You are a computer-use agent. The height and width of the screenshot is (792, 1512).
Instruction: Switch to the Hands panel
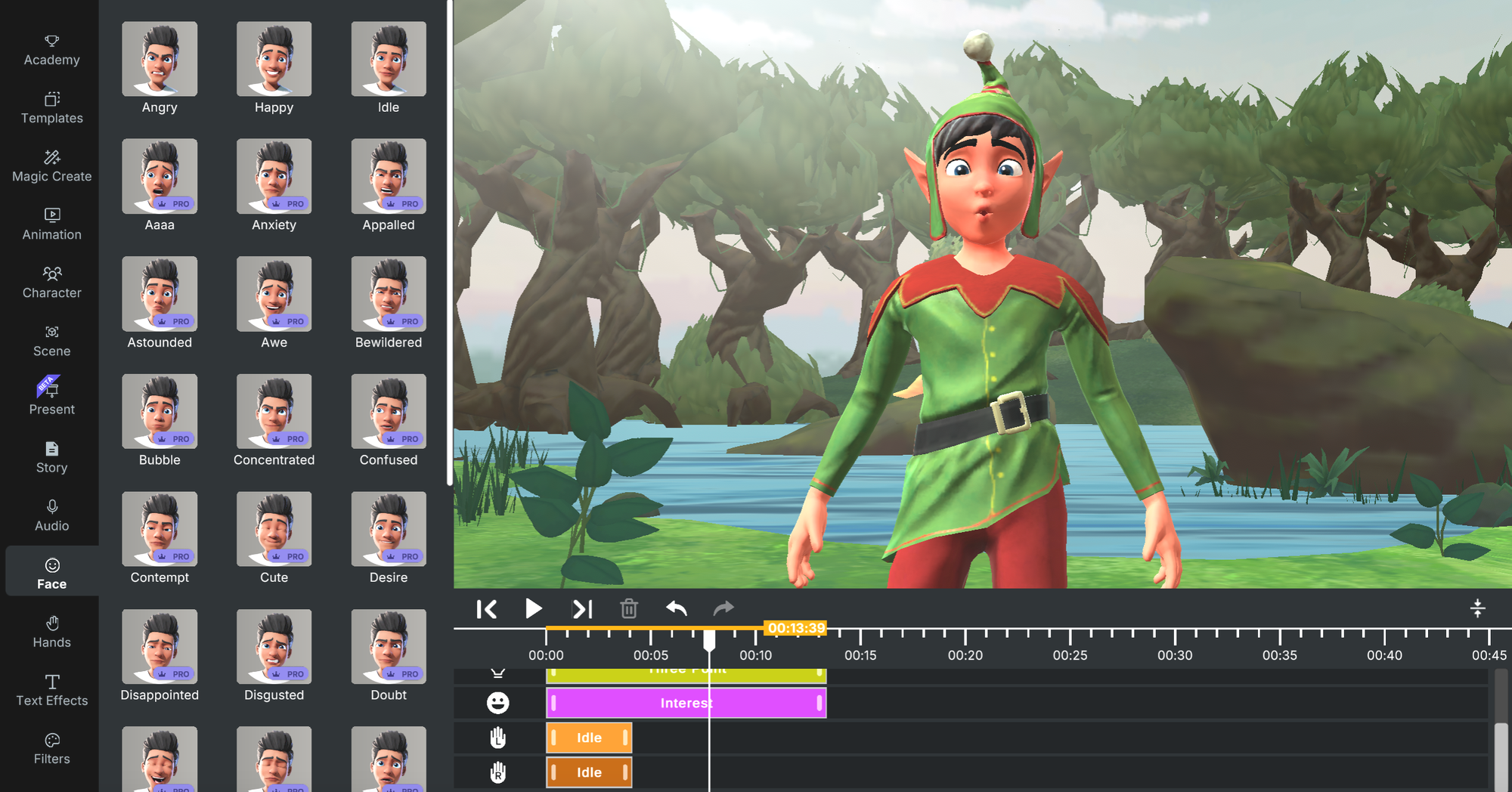coord(51,632)
